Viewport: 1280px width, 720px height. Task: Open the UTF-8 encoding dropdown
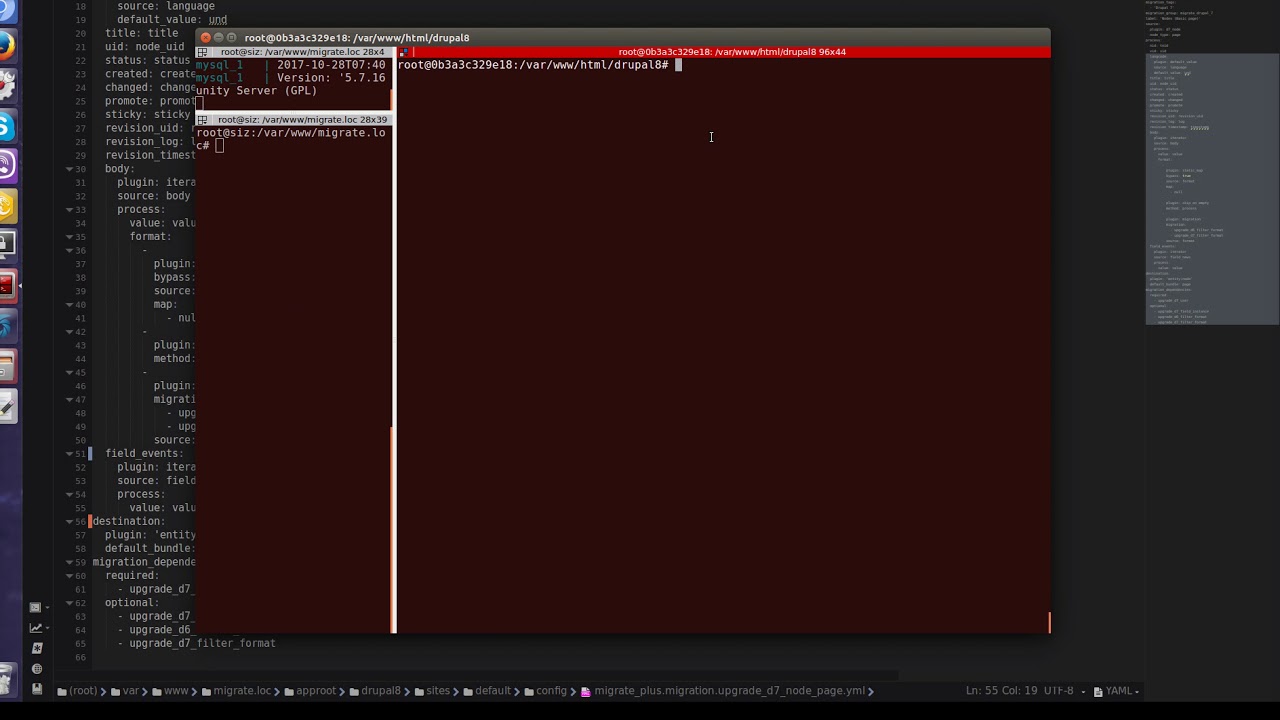(1063, 691)
